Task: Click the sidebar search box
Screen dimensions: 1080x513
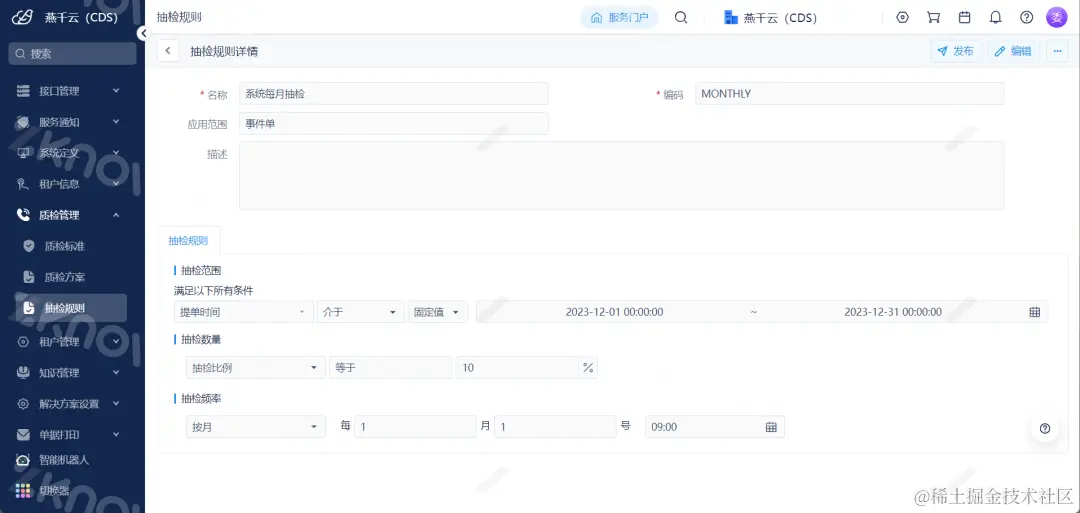Action: 72,53
